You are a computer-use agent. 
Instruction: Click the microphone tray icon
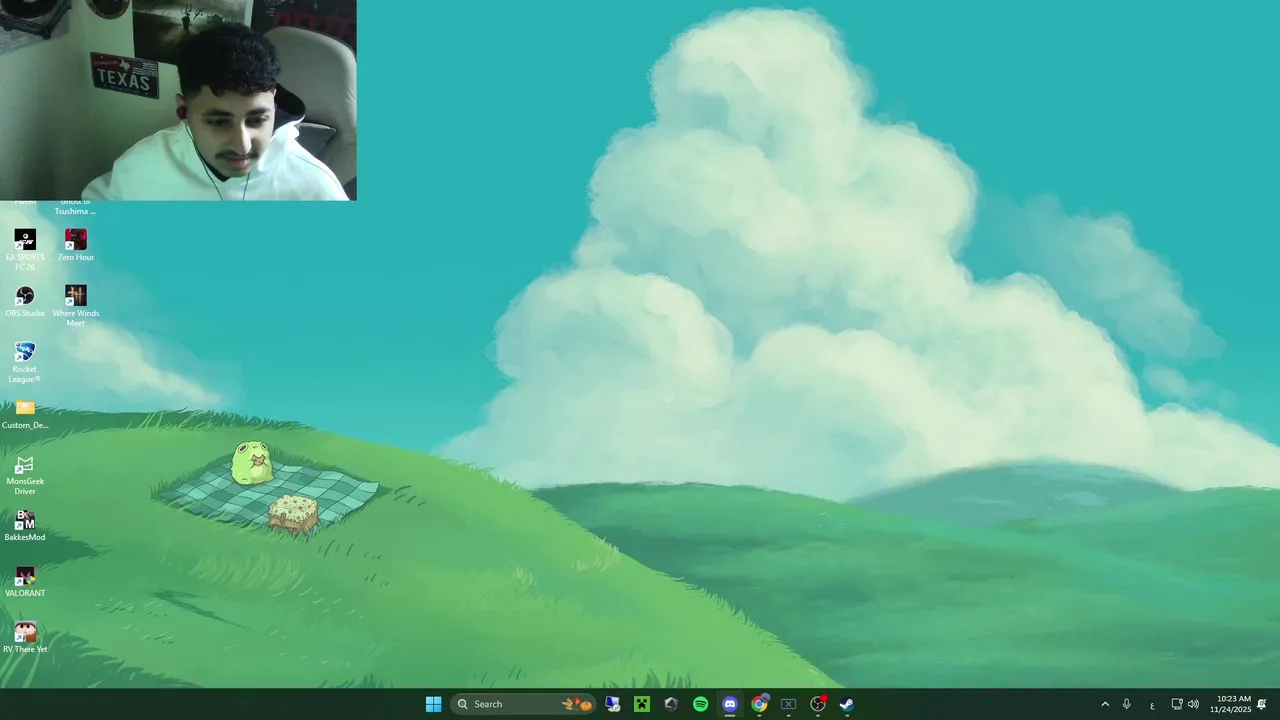pos(1127,704)
